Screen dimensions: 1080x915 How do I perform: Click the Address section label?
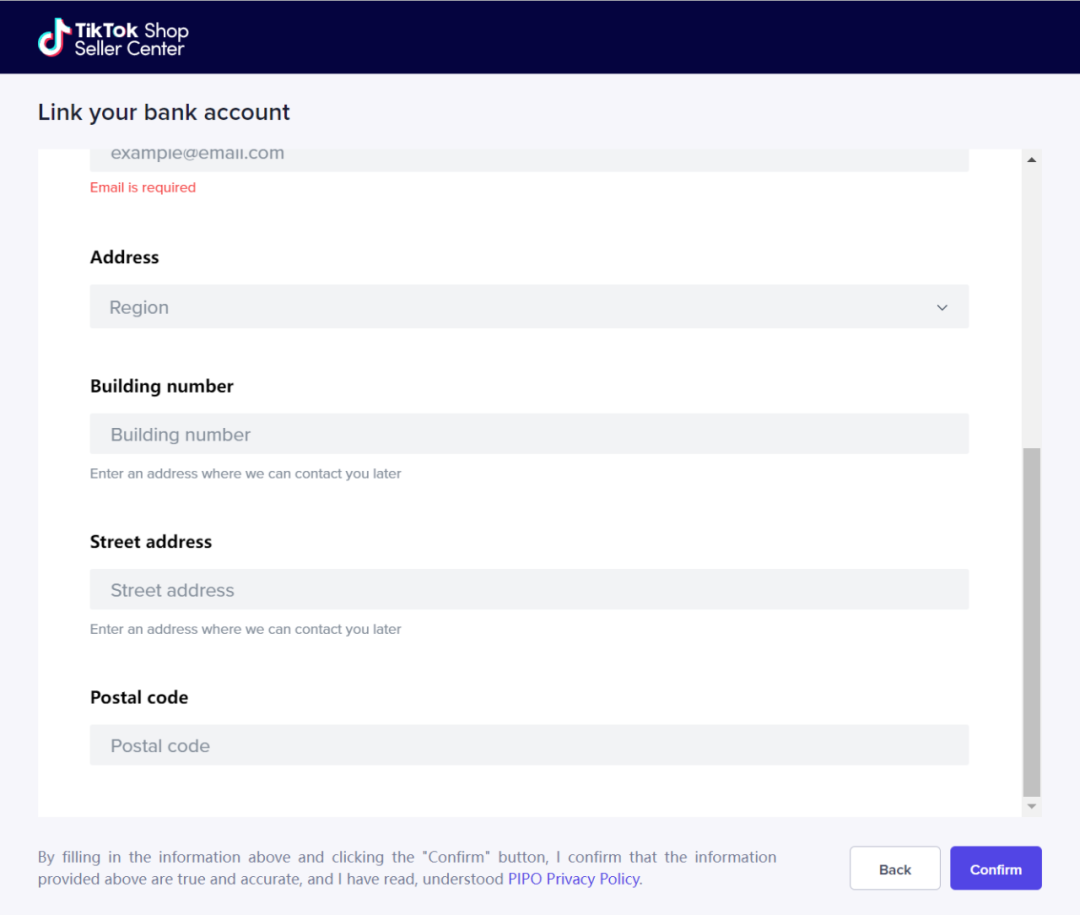coord(125,258)
